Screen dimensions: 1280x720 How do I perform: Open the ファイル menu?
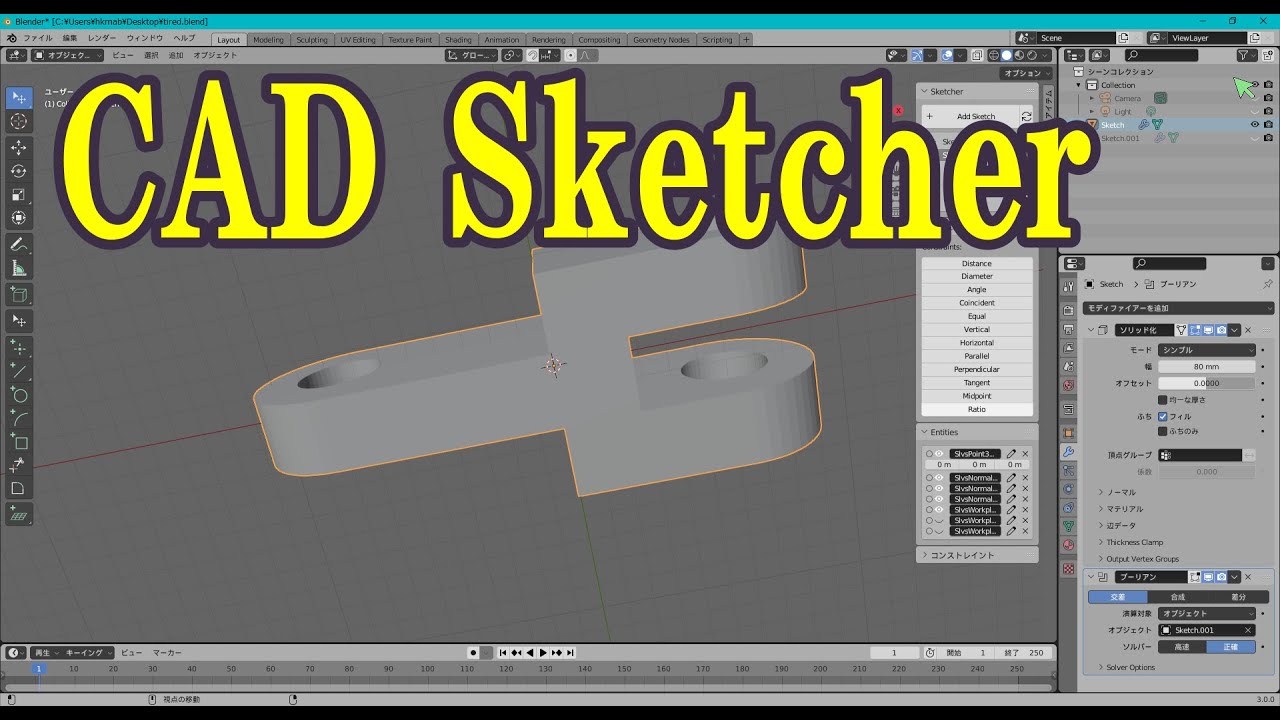coord(38,38)
